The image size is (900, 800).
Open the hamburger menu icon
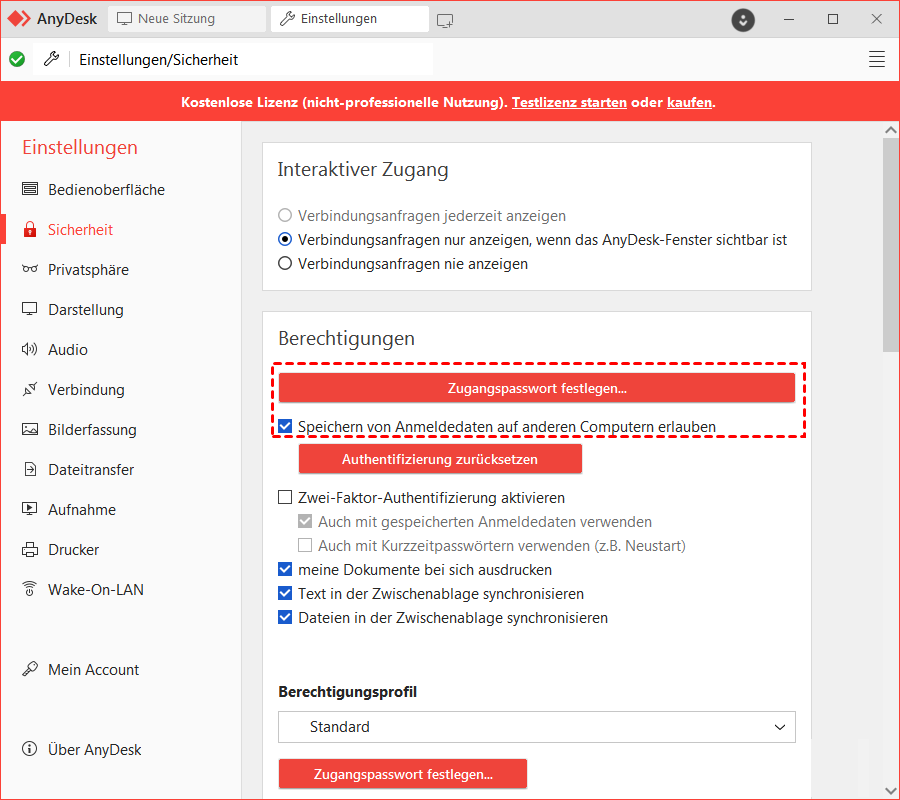(877, 59)
